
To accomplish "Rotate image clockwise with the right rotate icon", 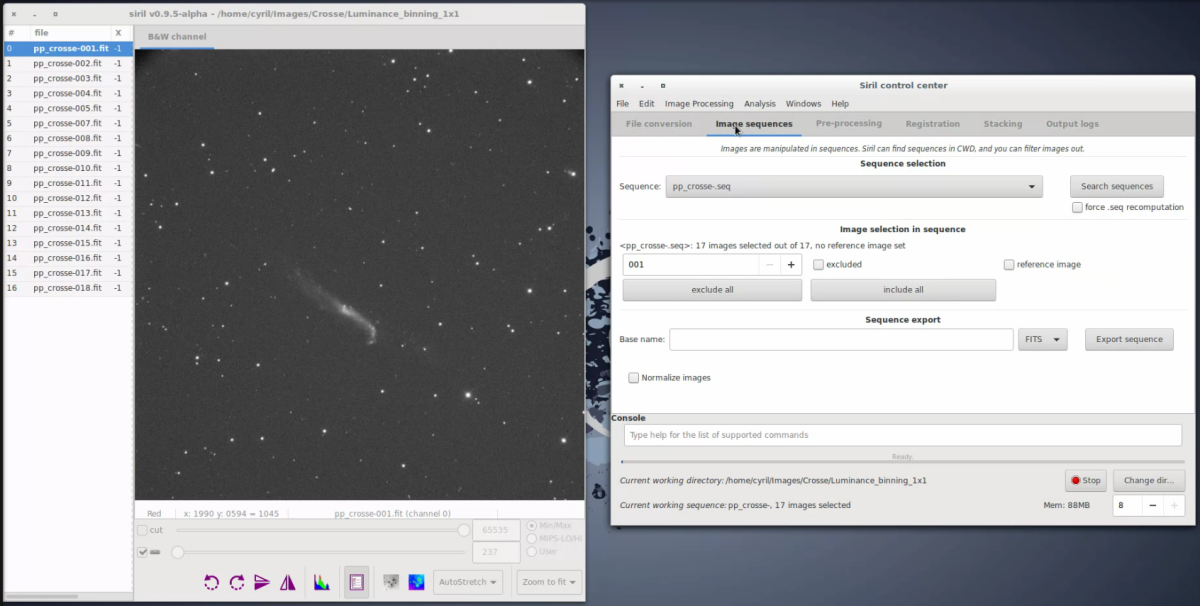I will coord(237,582).
